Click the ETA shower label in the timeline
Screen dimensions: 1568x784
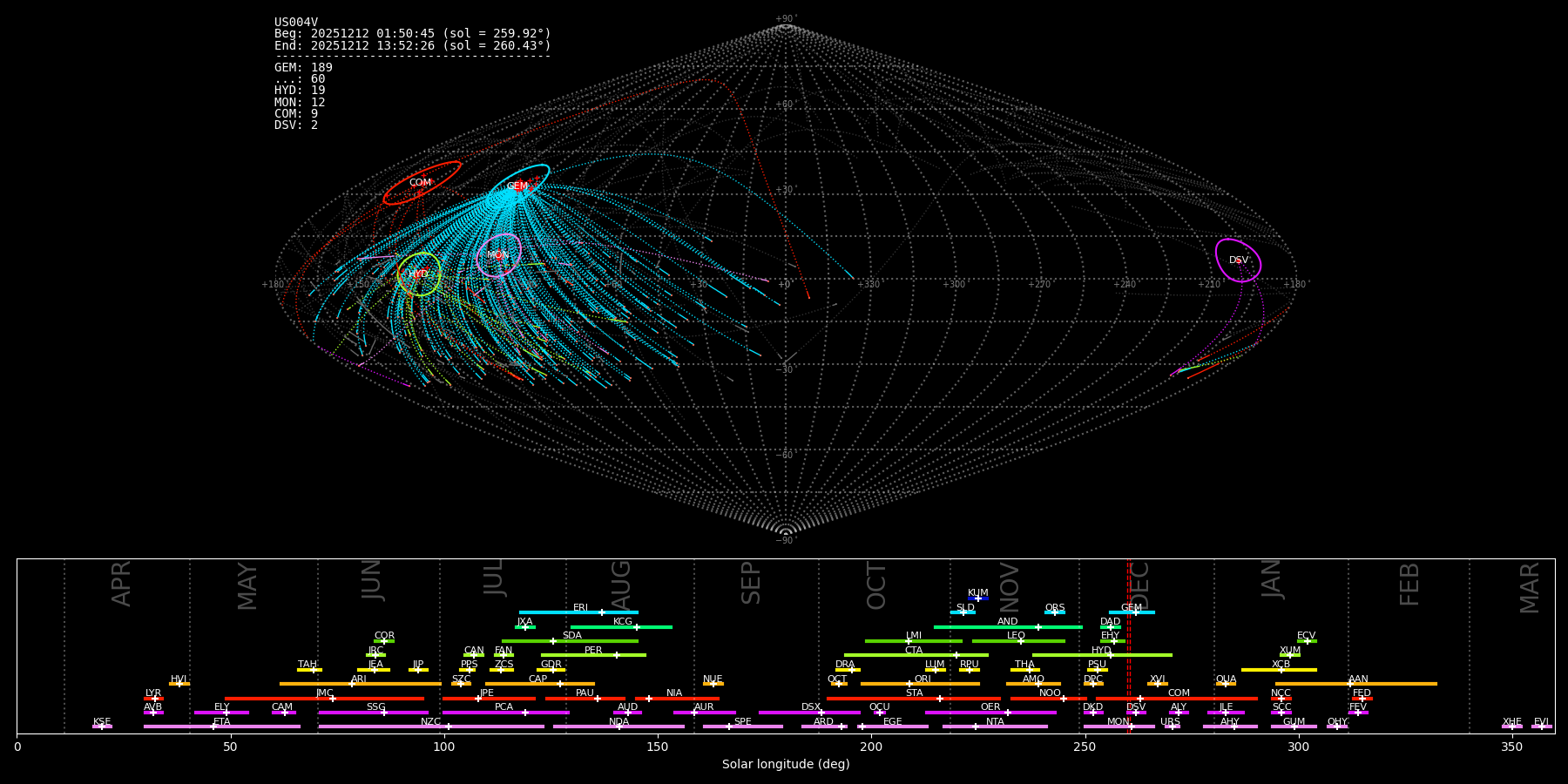coord(222,722)
